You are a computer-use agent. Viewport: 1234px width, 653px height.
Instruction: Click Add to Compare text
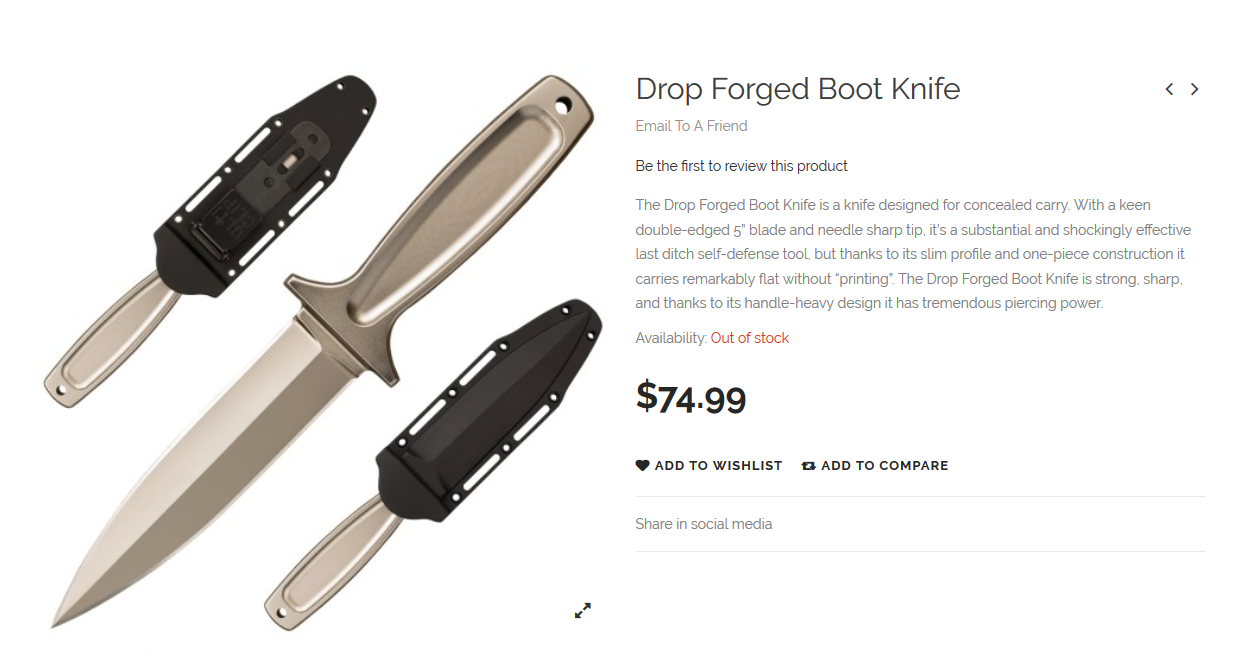(x=884, y=465)
